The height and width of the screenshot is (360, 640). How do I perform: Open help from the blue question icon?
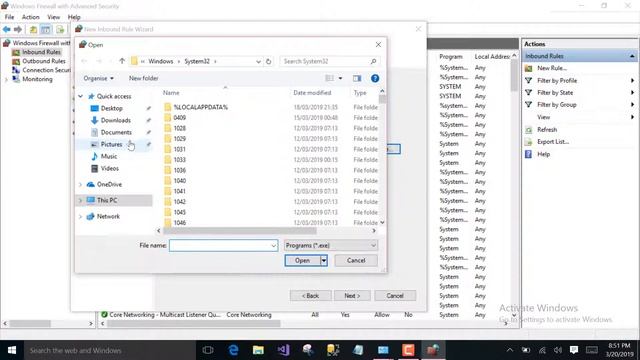(375, 78)
